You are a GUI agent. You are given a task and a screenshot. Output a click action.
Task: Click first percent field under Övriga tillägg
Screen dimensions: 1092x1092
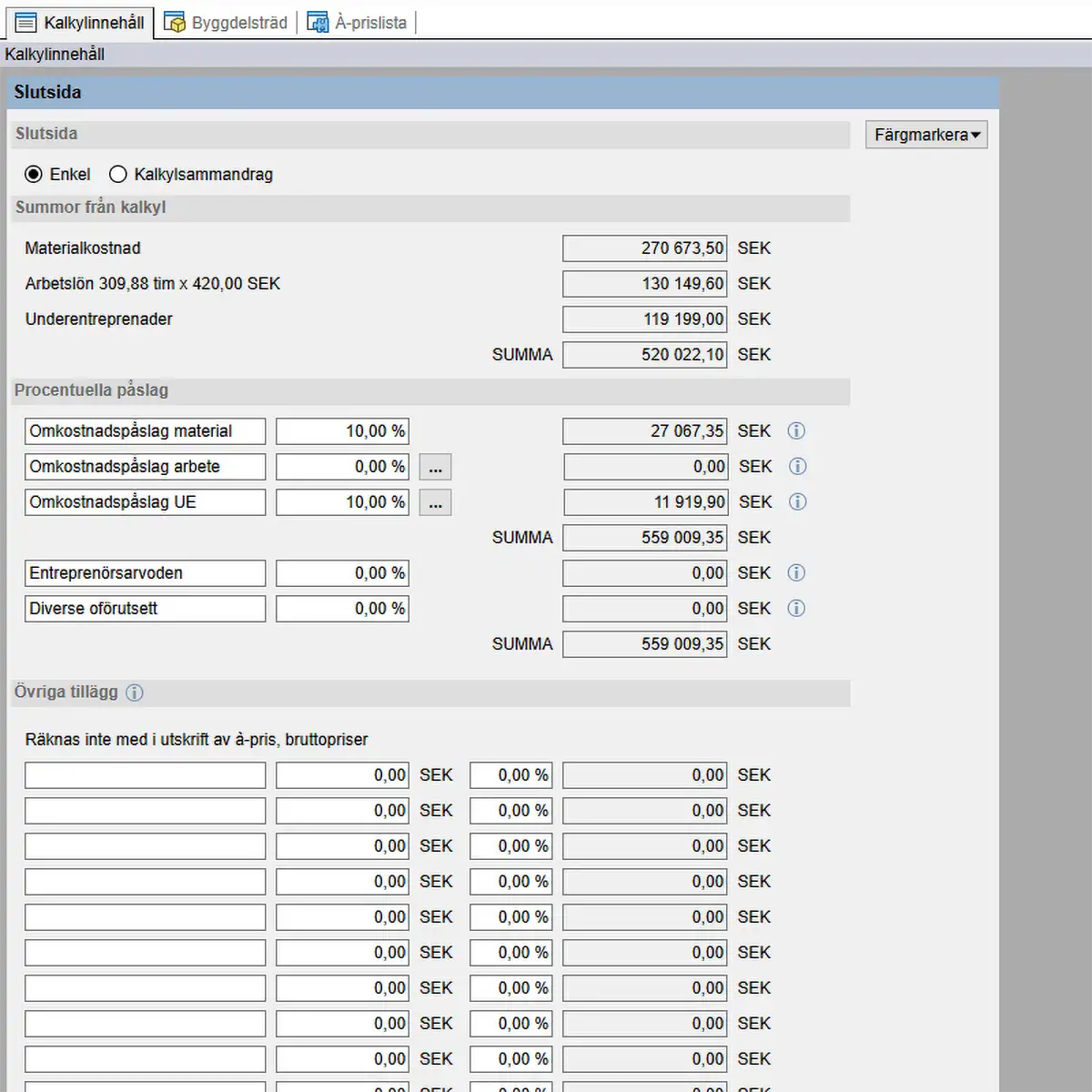(x=511, y=775)
